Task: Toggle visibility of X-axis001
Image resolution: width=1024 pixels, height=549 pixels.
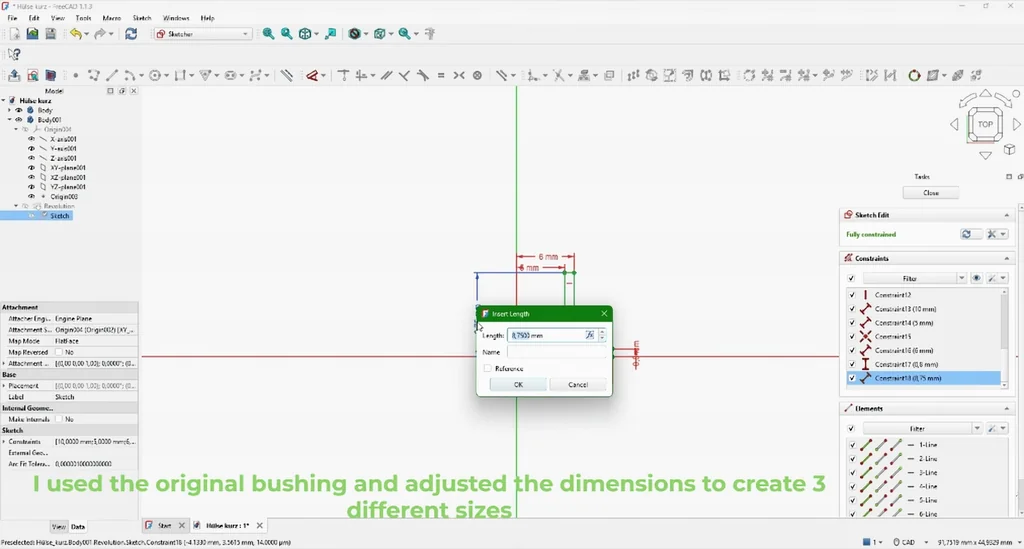Action: (31, 139)
